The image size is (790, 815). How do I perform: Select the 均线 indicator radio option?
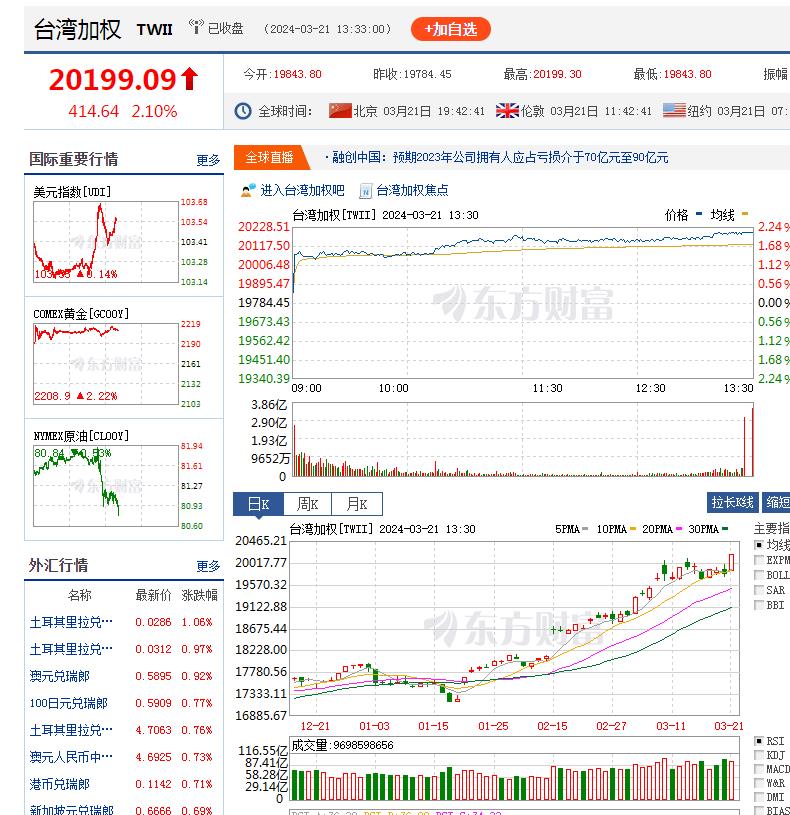(758, 545)
